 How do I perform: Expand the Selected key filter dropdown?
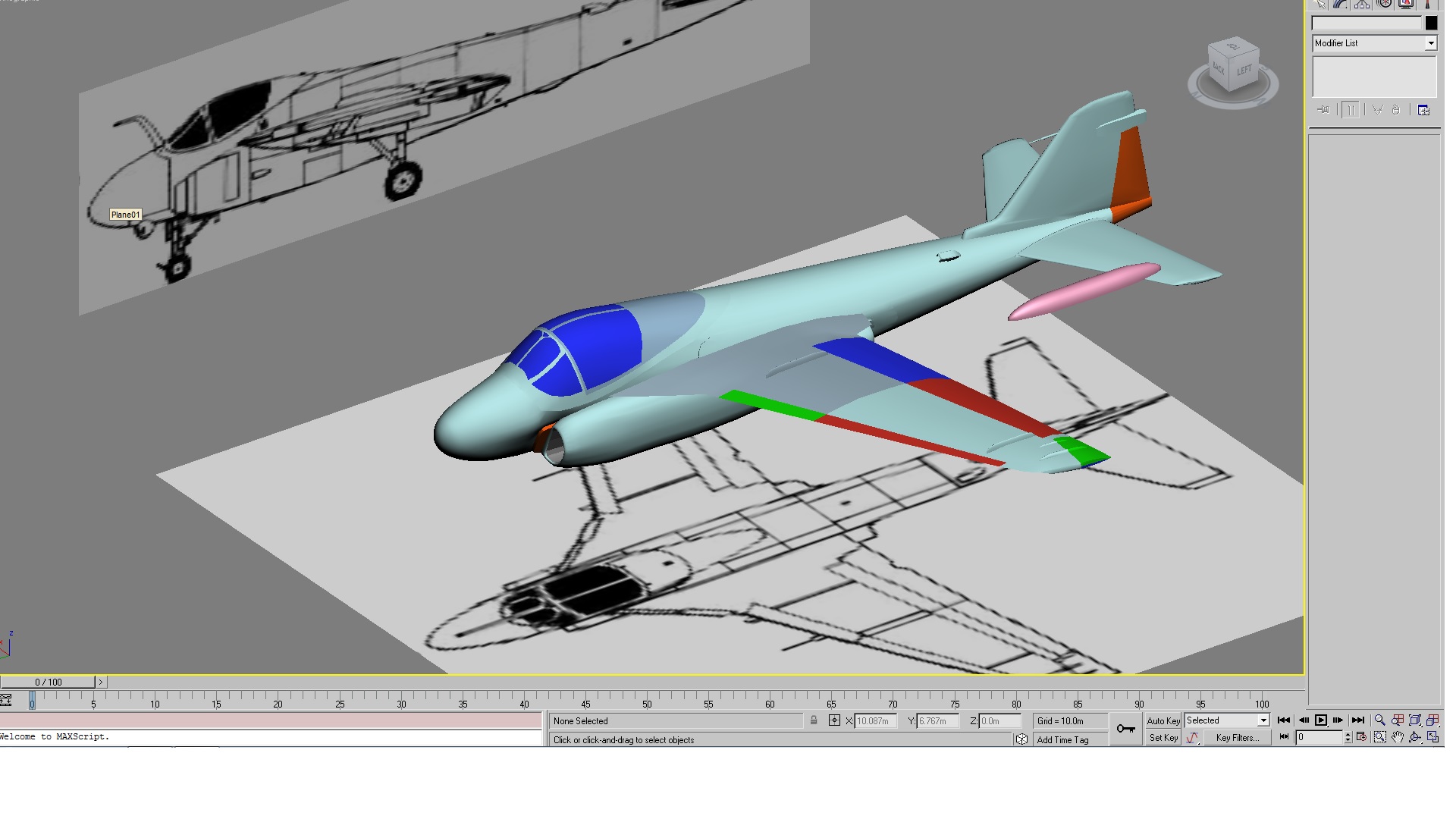[x=1263, y=720]
